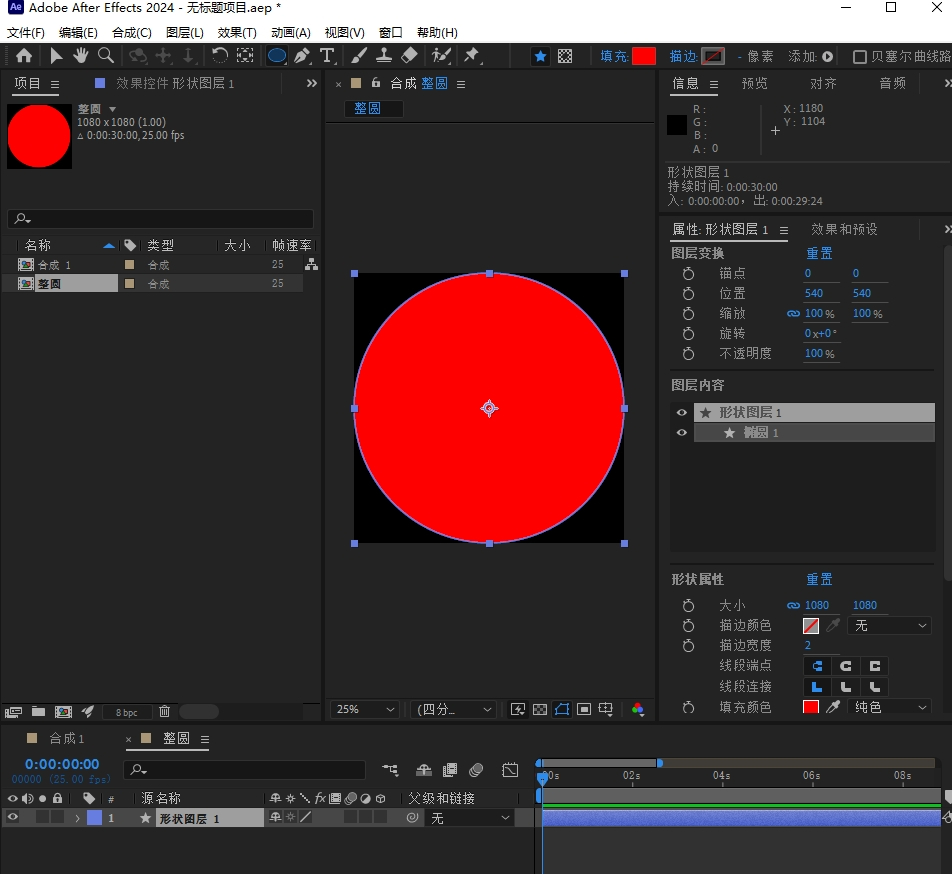Viewport: 952px width, 874px height.
Task: Select the Roto Brush tool
Action: click(x=441, y=56)
